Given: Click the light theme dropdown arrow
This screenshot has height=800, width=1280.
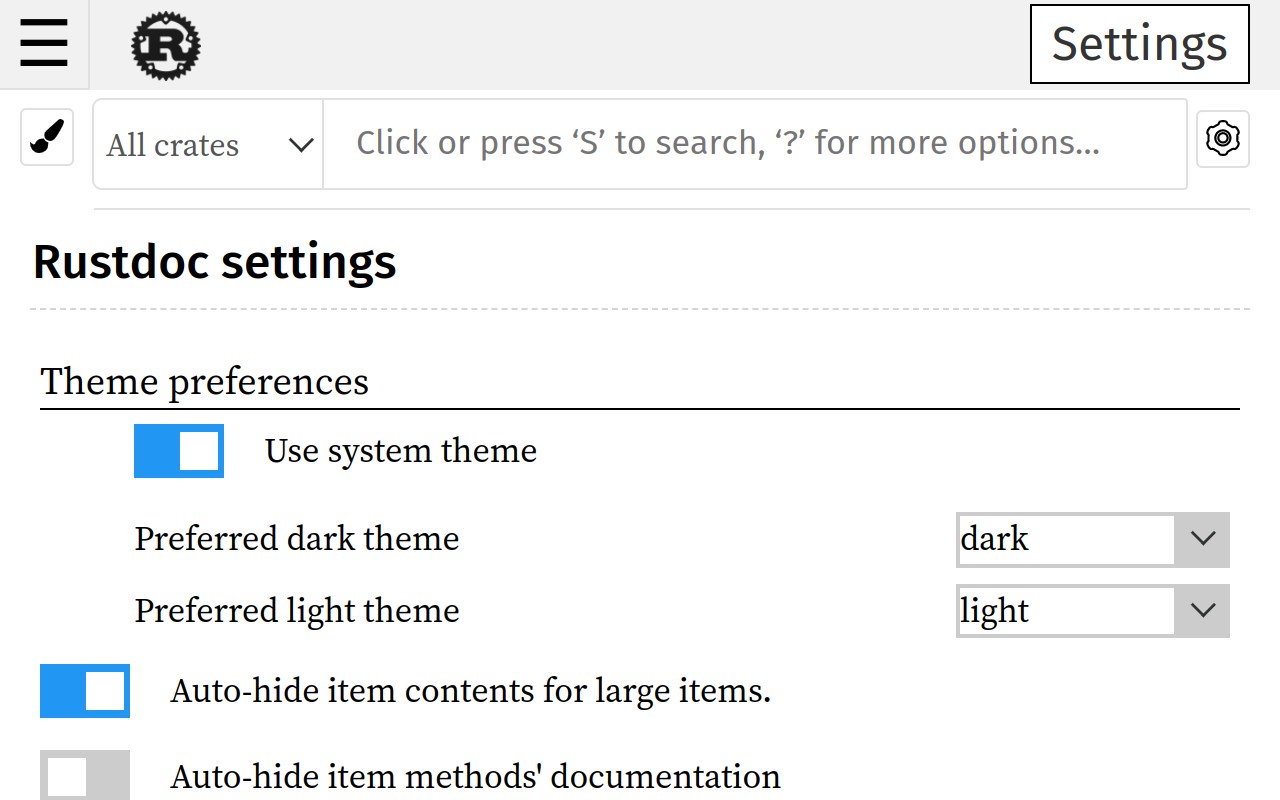Looking at the screenshot, I should tap(1202, 610).
